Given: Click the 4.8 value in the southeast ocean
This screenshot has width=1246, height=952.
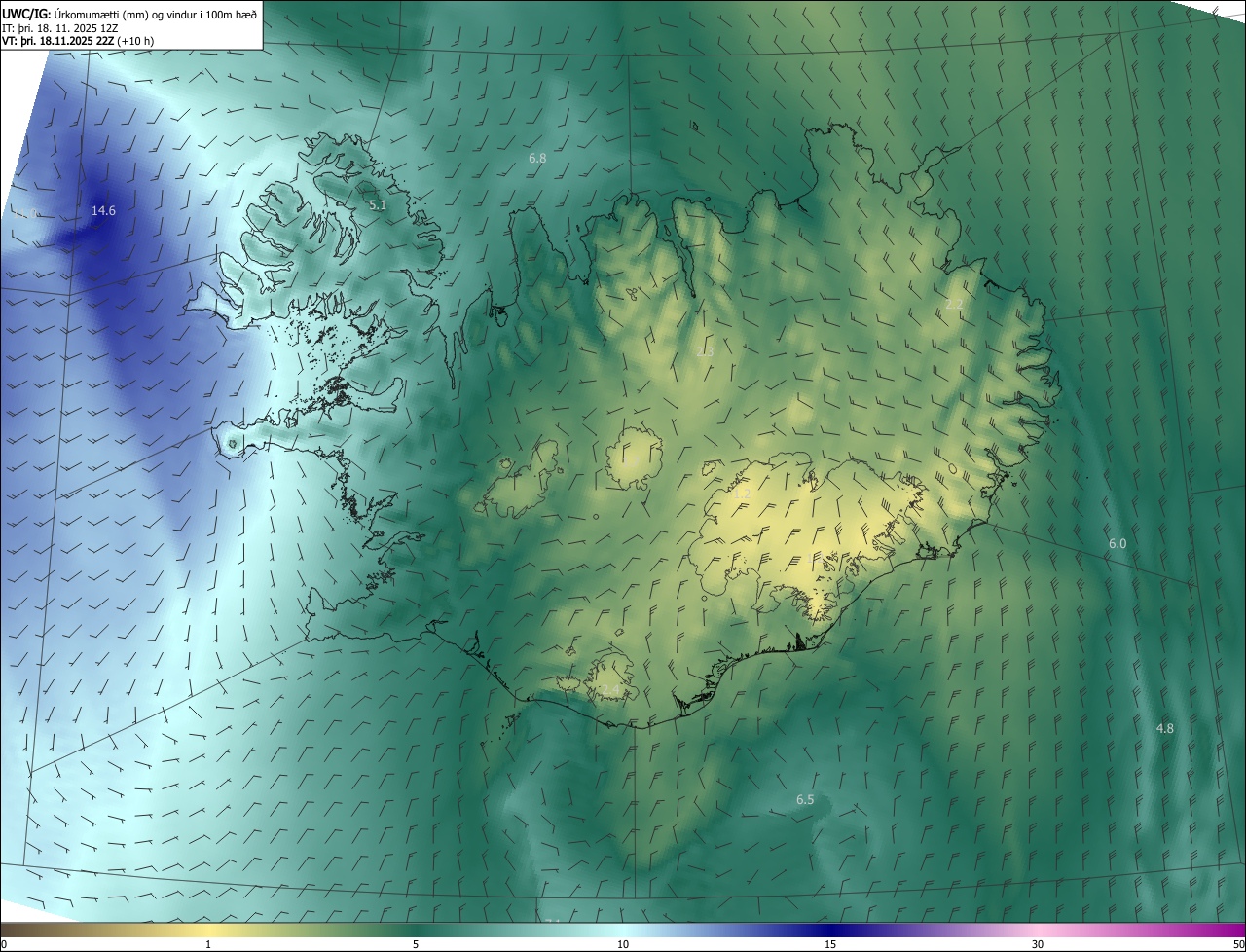Looking at the screenshot, I should coord(1165,729).
